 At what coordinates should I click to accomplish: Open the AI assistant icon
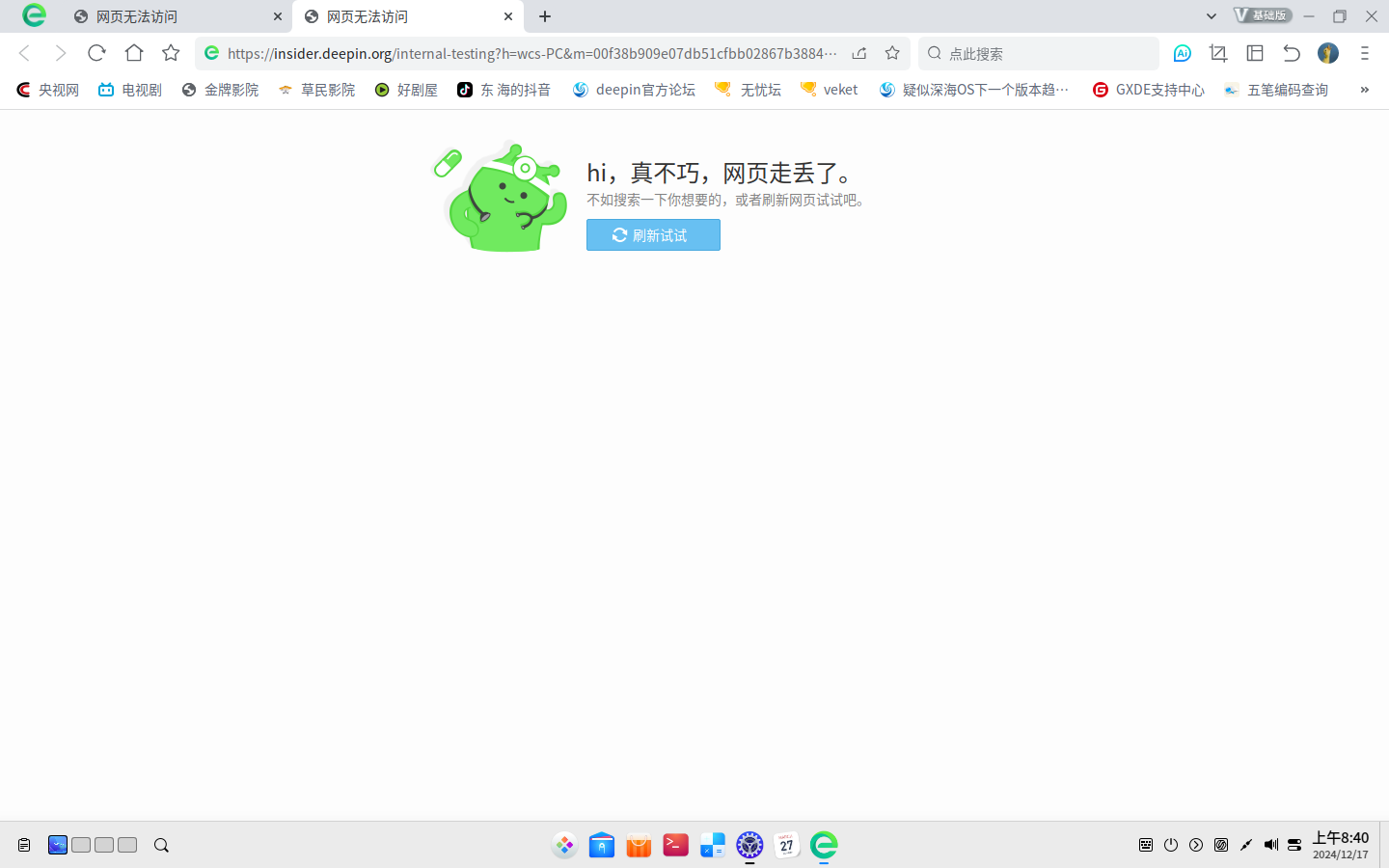[x=1182, y=53]
